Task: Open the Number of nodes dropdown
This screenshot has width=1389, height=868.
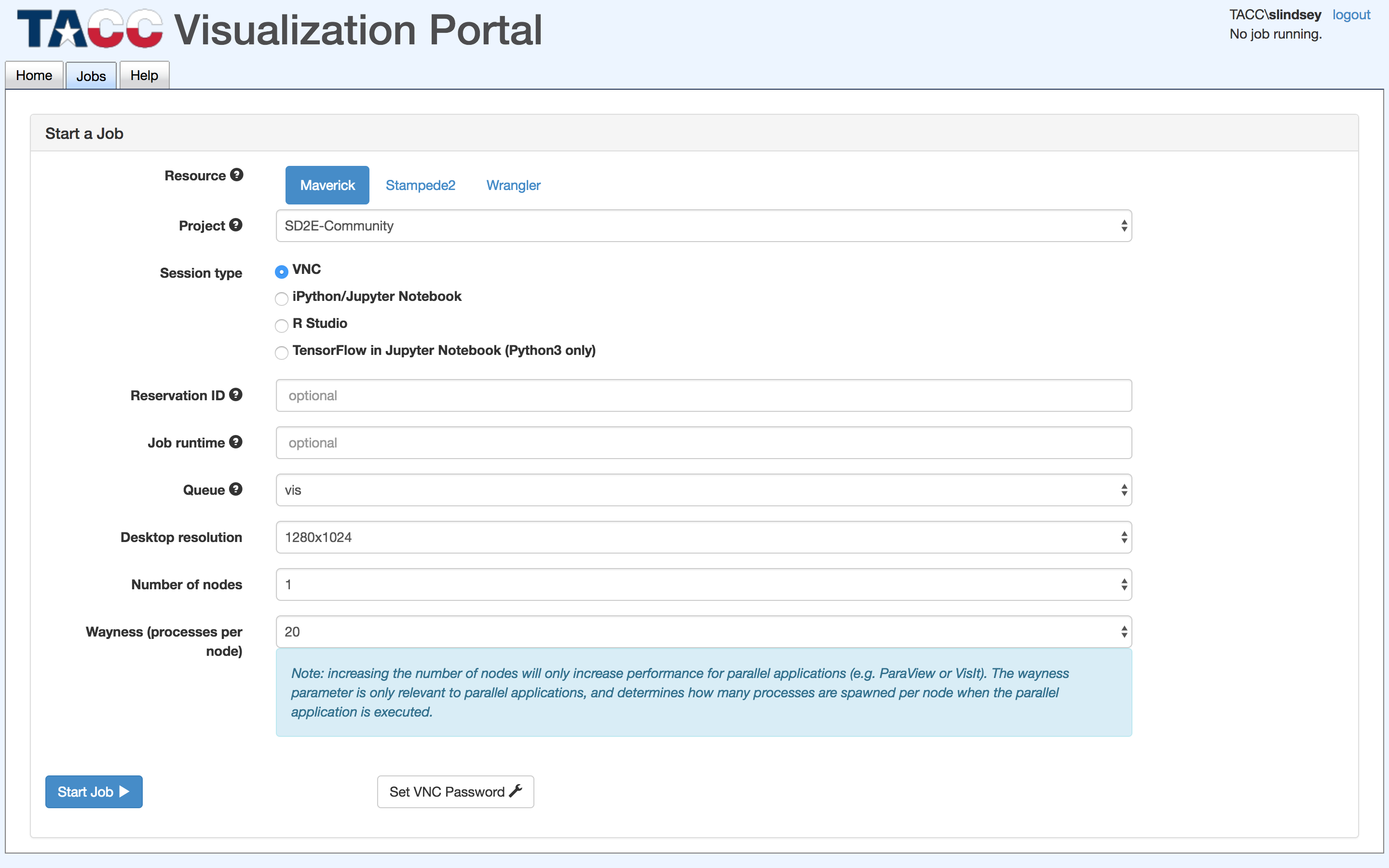Action: pos(704,584)
